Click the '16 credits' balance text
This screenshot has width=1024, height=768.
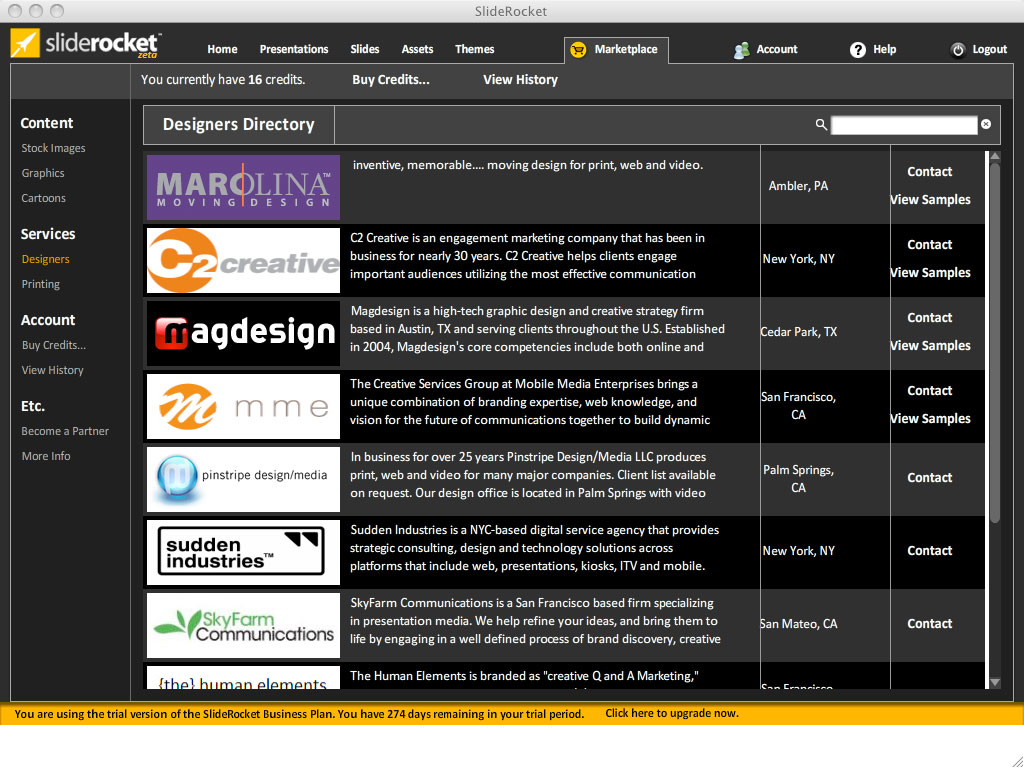click(276, 80)
